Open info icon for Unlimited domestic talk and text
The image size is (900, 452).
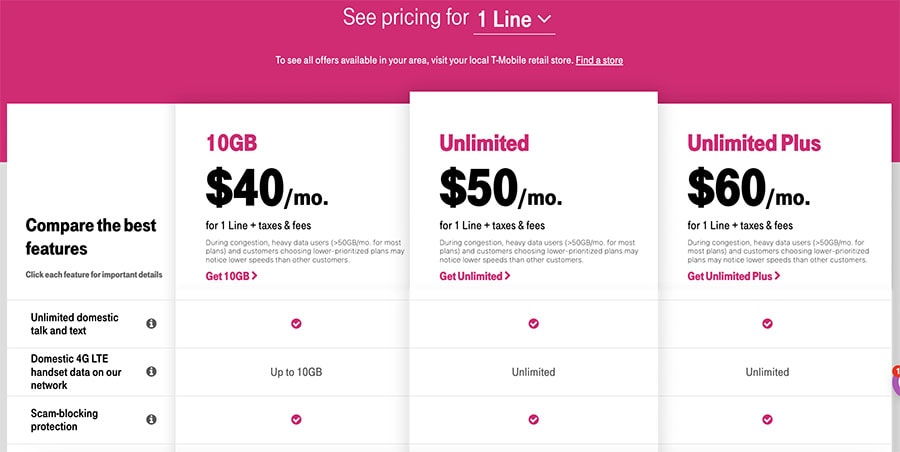tap(152, 324)
